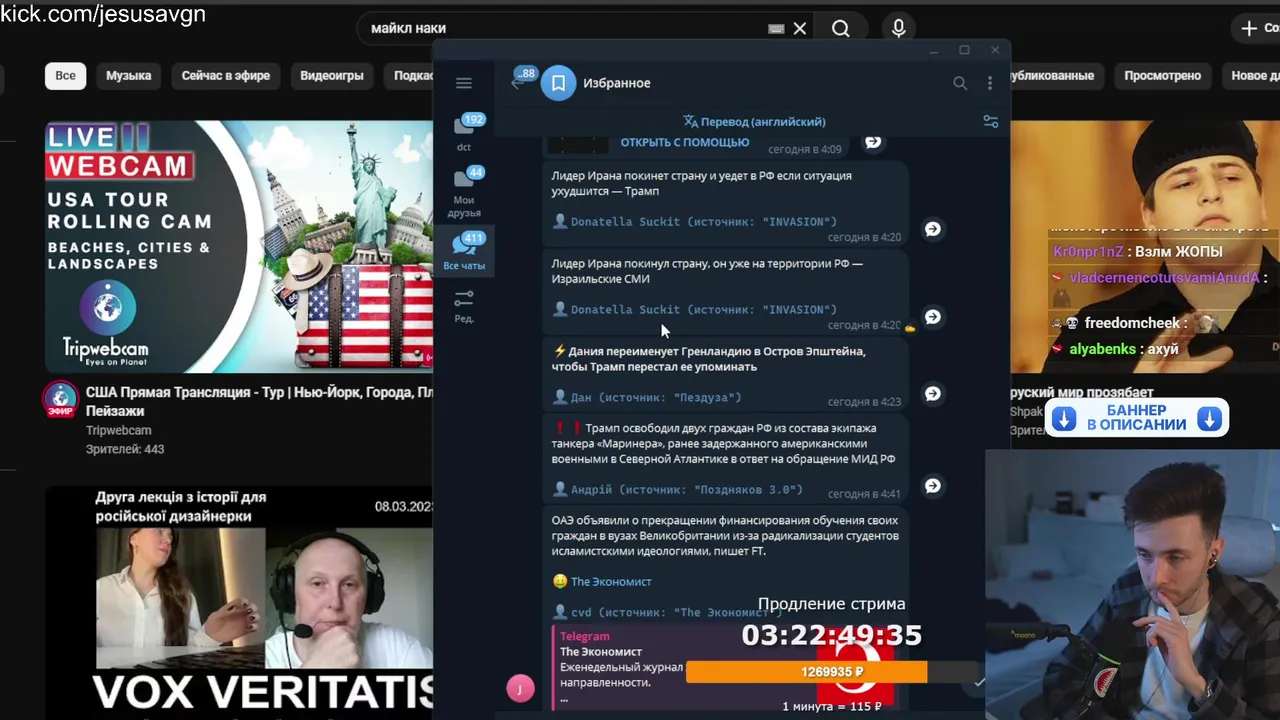Go back using the Telegram back arrow
This screenshot has height=720, width=1280.
517,83
